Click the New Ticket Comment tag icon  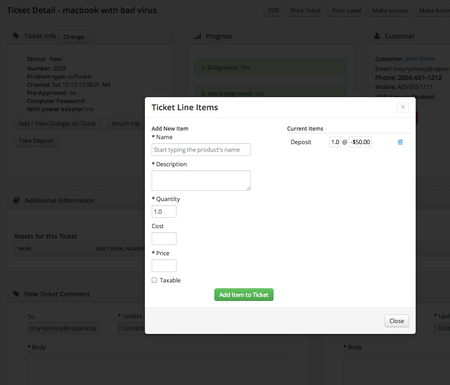[16, 294]
